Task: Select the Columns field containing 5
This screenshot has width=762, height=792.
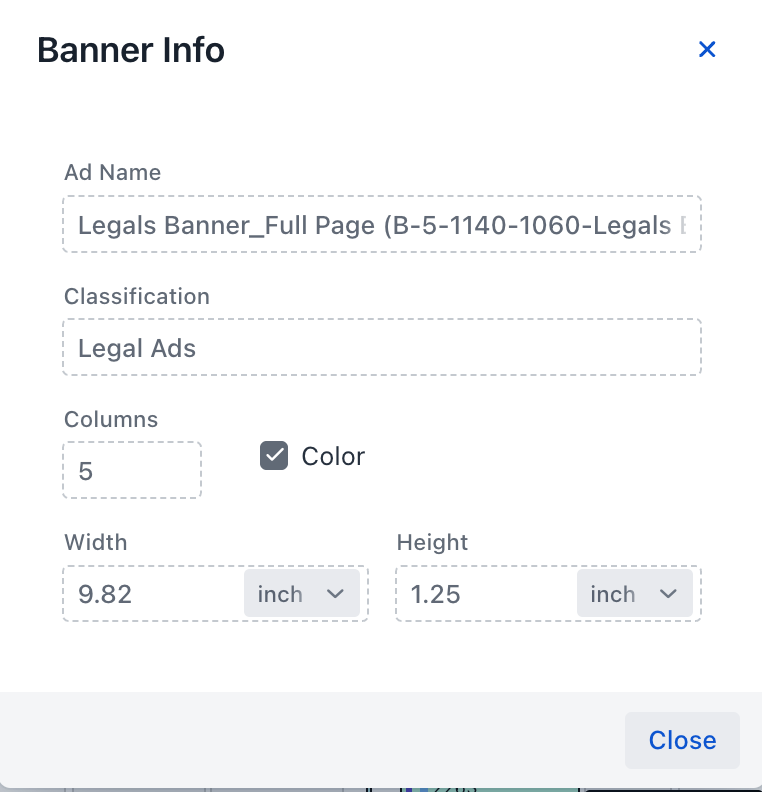Action: pyautogui.click(x=132, y=470)
